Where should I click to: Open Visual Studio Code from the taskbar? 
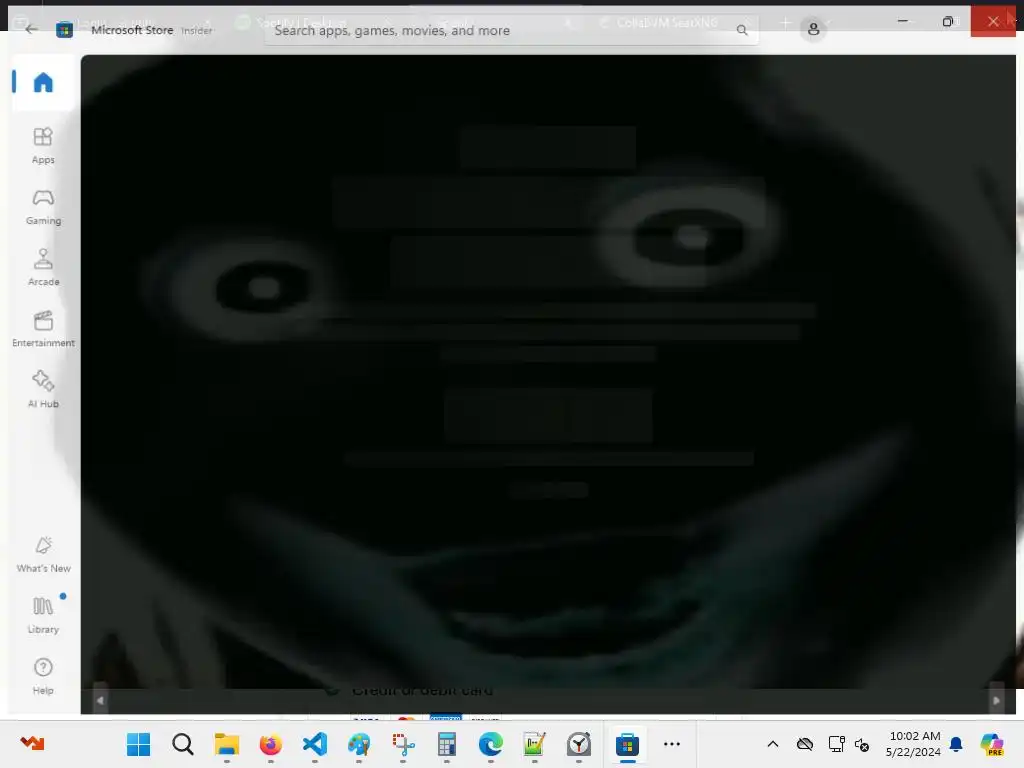(315, 744)
